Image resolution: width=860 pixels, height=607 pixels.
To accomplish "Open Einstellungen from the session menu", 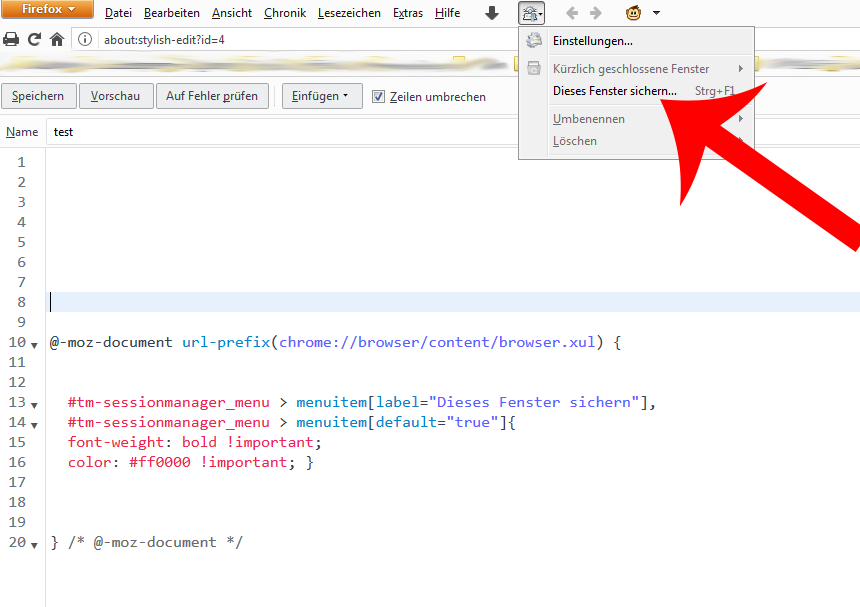I will [x=592, y=41].
